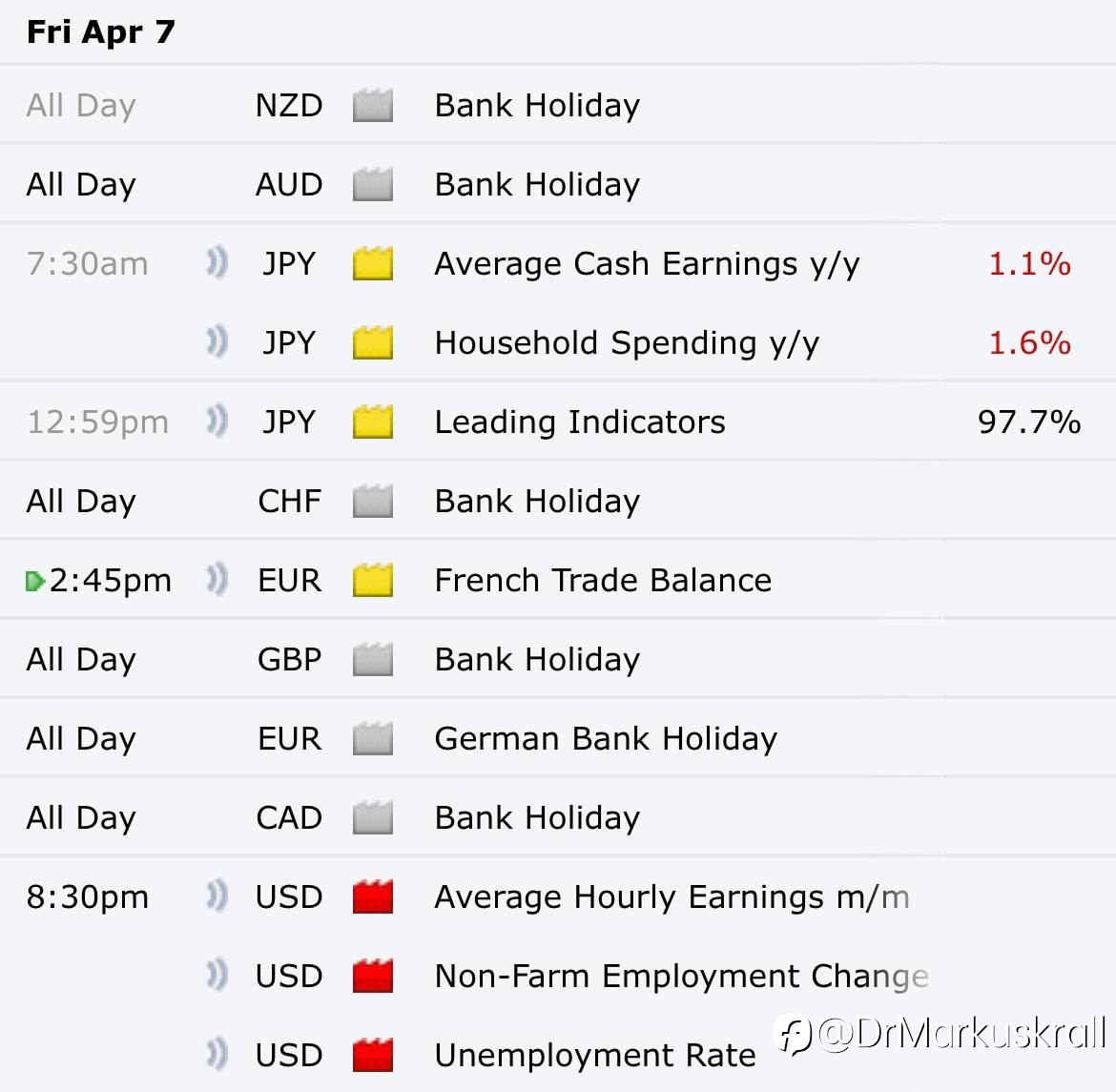Click red impact icon for Average Hourly Earnings
This screenshot has height=1092, width=1116.
(373, 897)
